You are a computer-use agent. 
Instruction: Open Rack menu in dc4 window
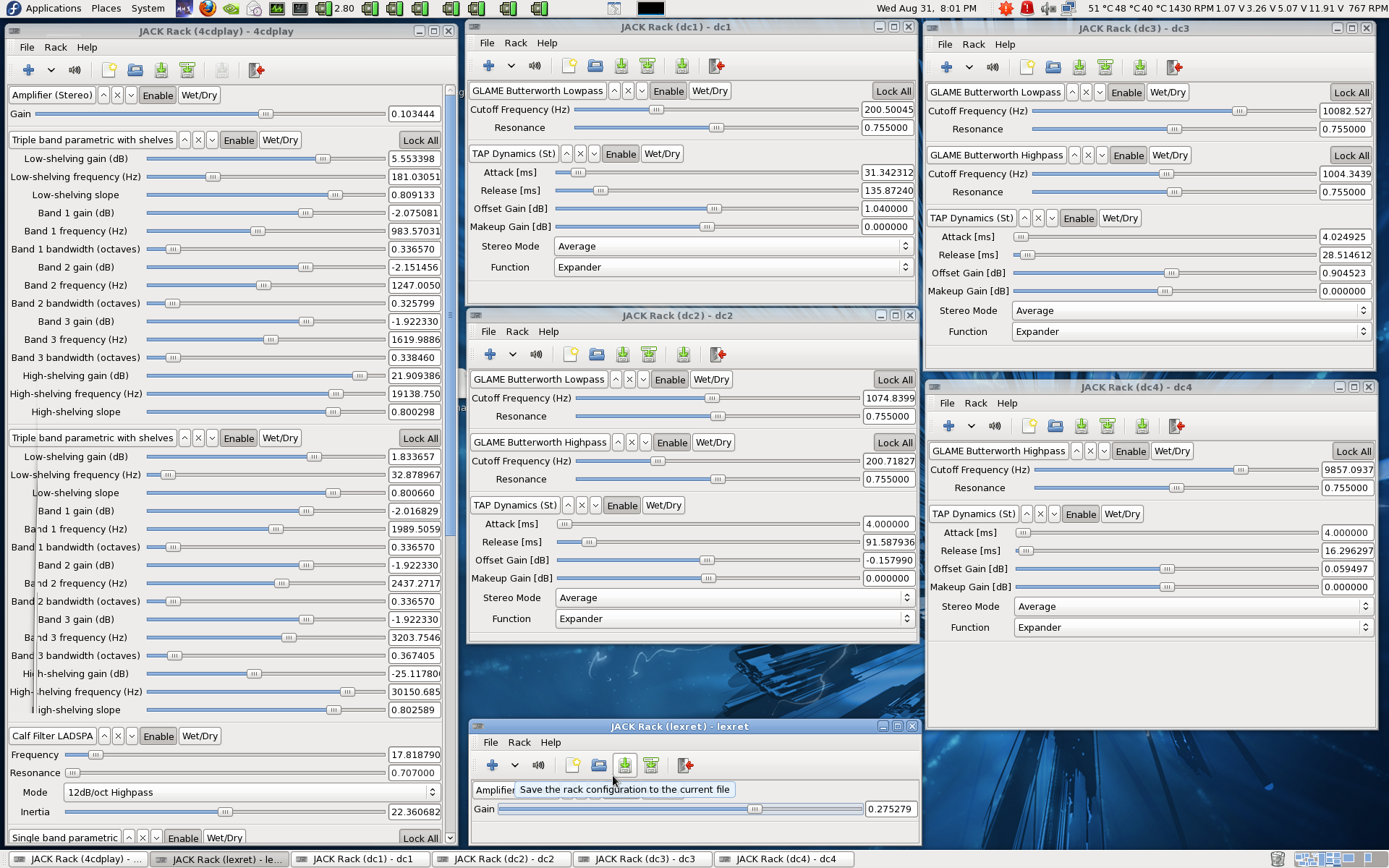[x=976, y=403]
